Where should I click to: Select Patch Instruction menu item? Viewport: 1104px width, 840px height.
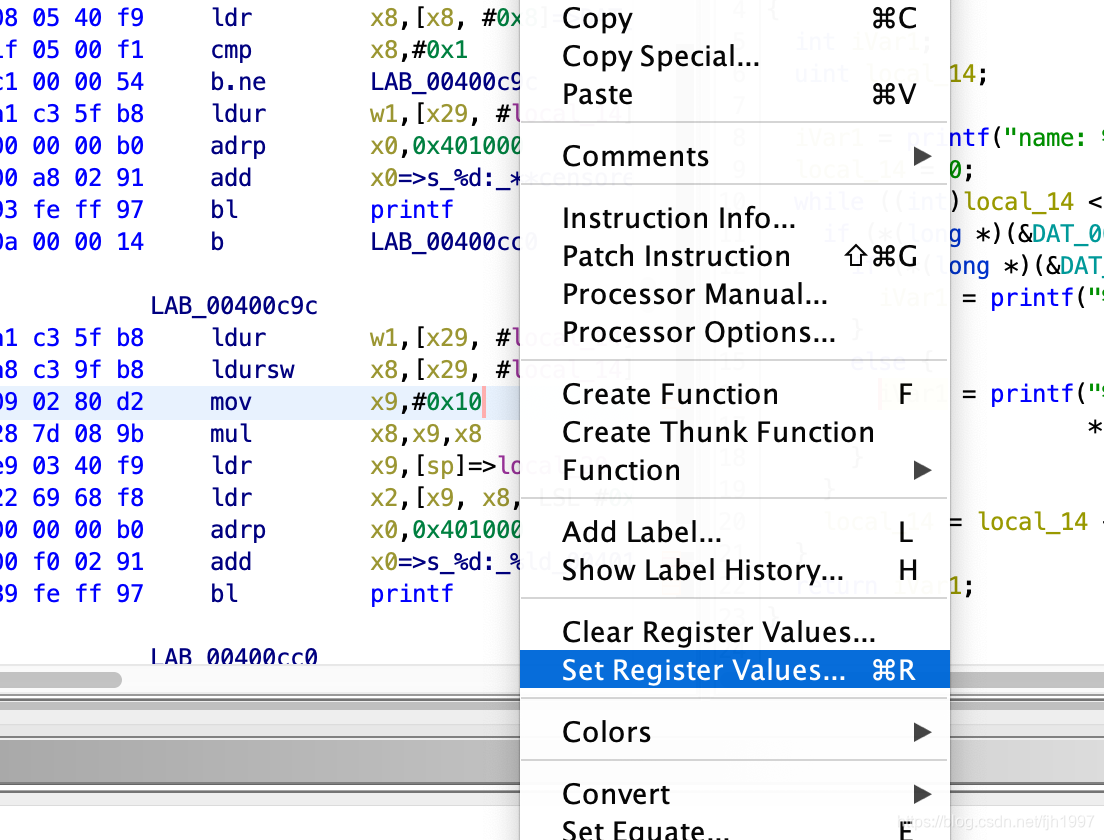[734, 256]
